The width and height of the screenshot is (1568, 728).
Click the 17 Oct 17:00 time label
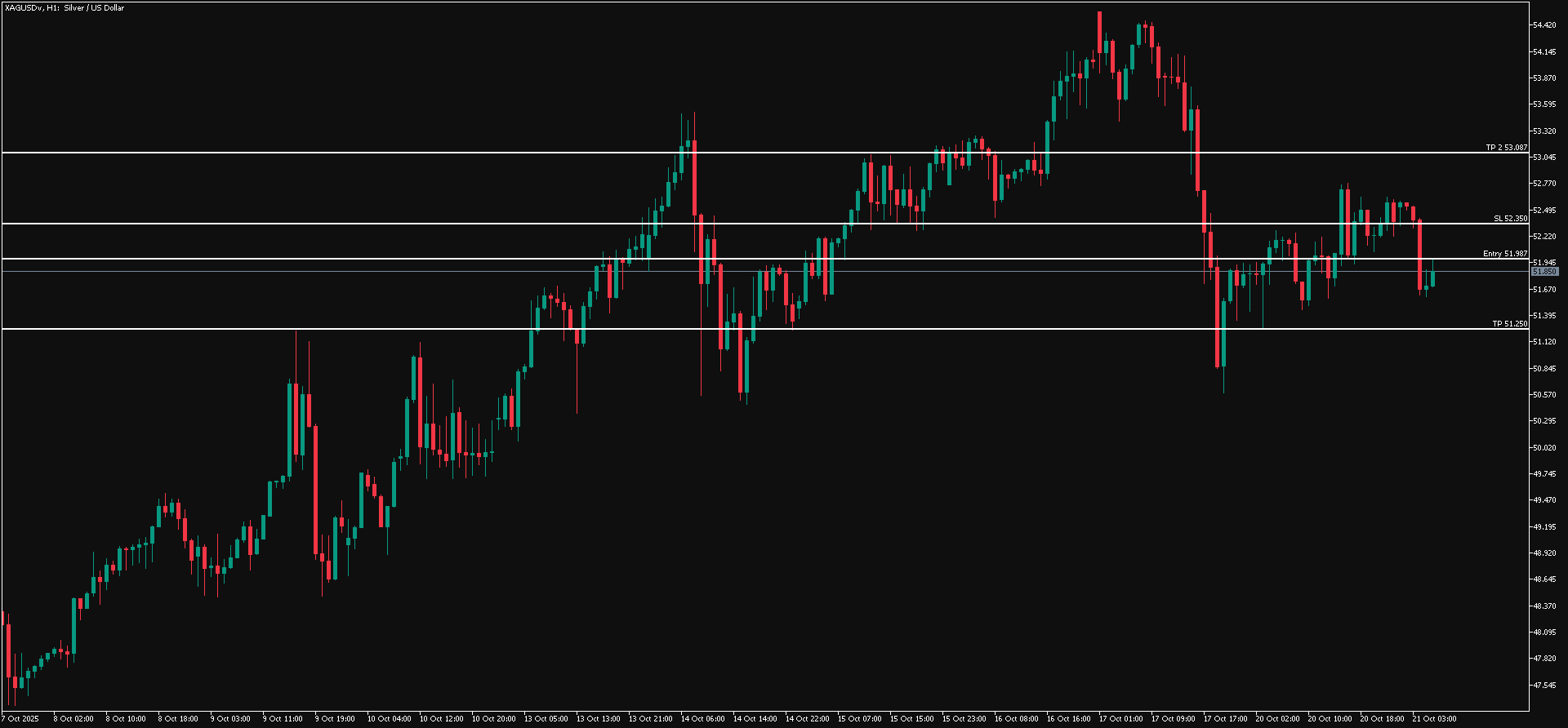click(1225, 719)
